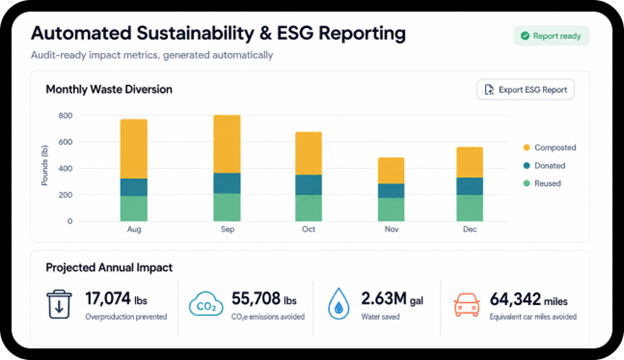Click the 2.63M gal value
The width and height of the screenshot is (624, 360).
point(392,299)
